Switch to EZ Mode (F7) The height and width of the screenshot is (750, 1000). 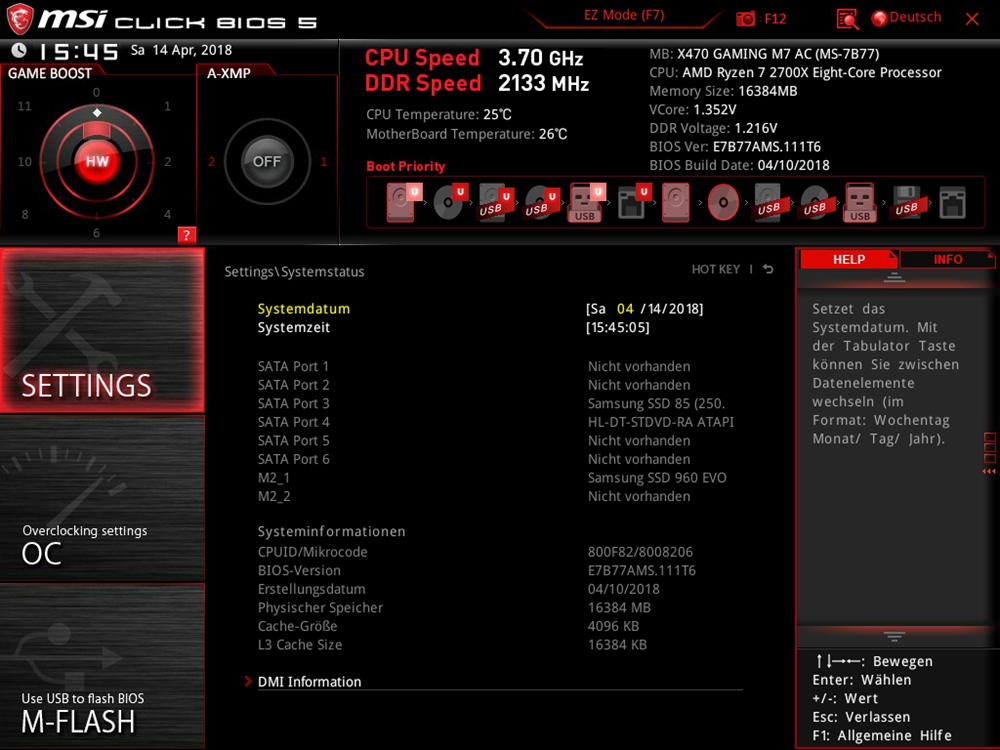pyautogui.click(x=624, y=15)
